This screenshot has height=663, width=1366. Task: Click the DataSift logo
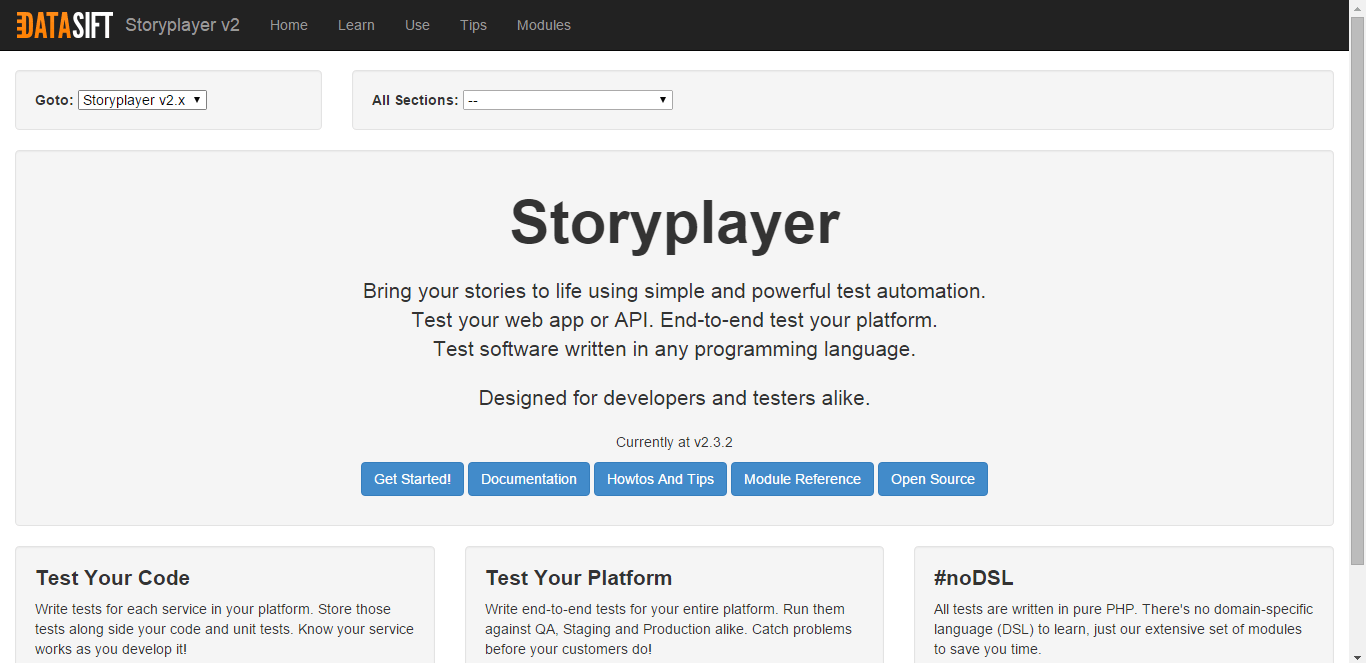tap(64, 25)
